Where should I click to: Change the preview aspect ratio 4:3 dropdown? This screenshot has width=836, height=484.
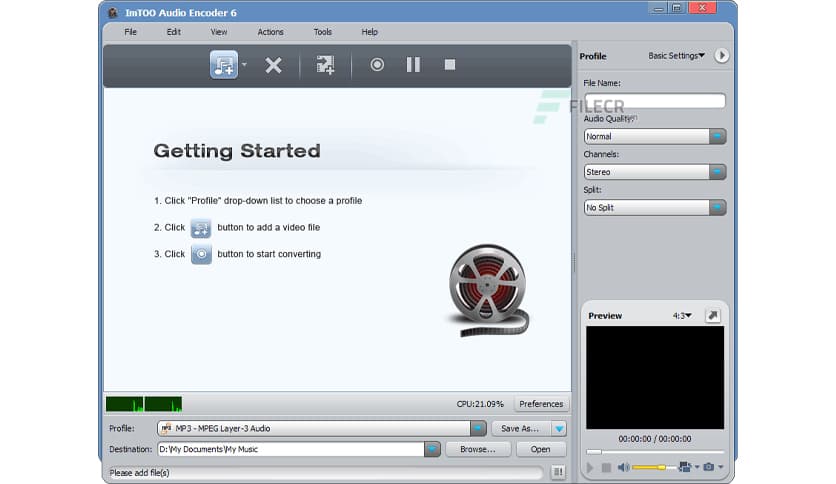point(682,316)
